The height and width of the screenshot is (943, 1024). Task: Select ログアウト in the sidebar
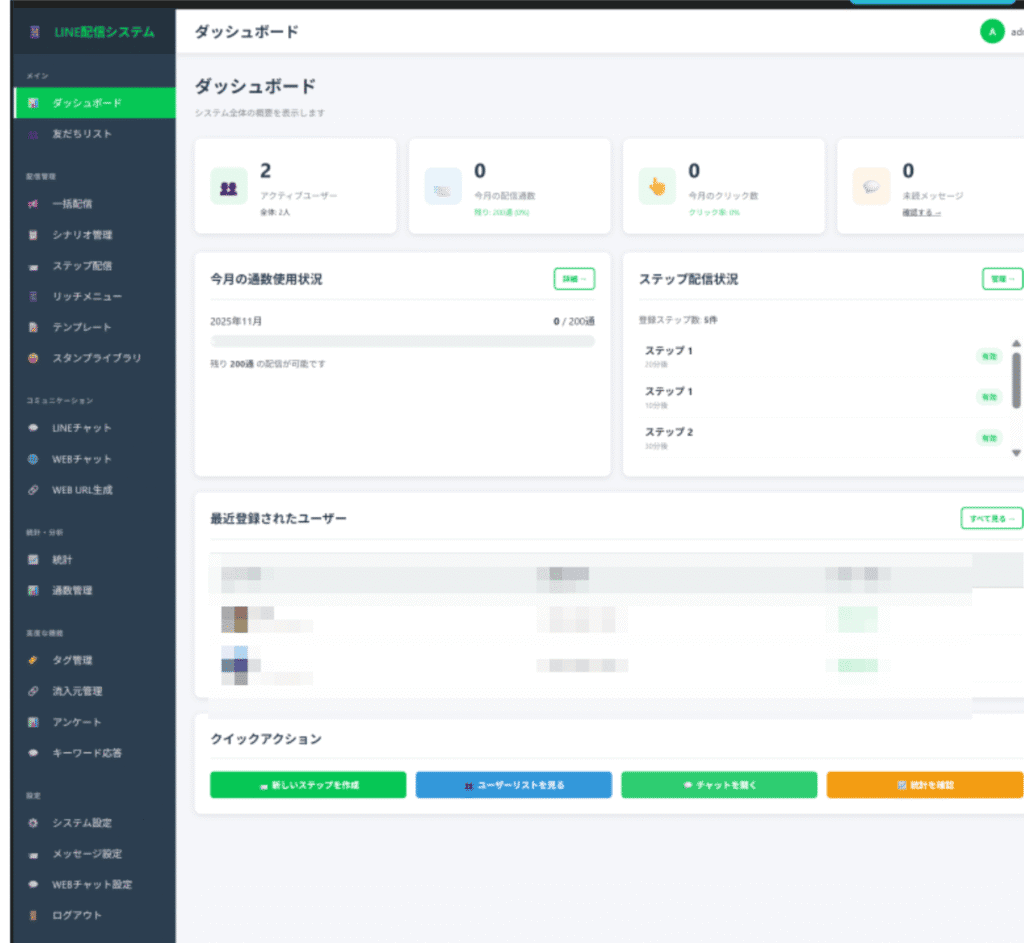77,915
